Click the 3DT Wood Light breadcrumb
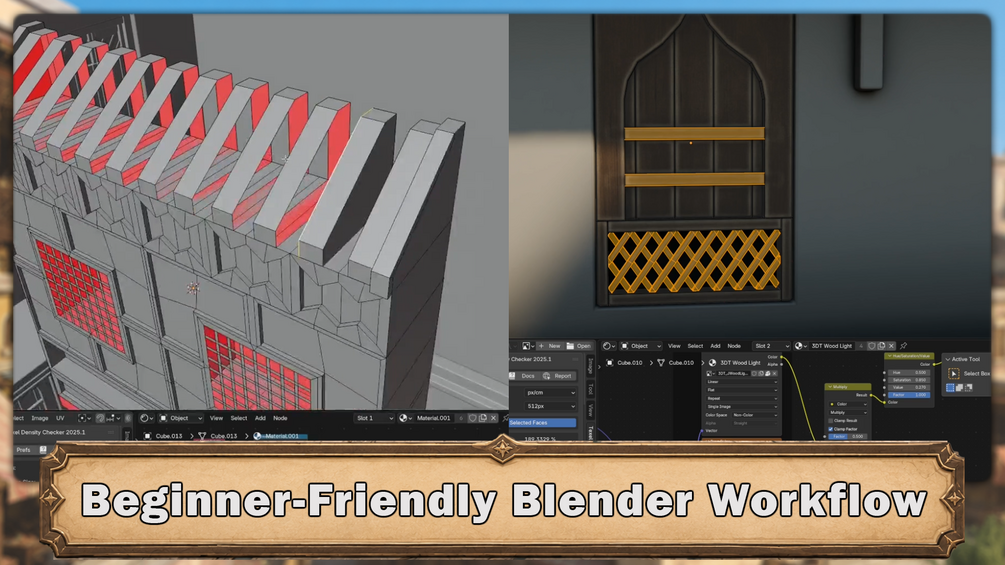 tap(735, 363)
